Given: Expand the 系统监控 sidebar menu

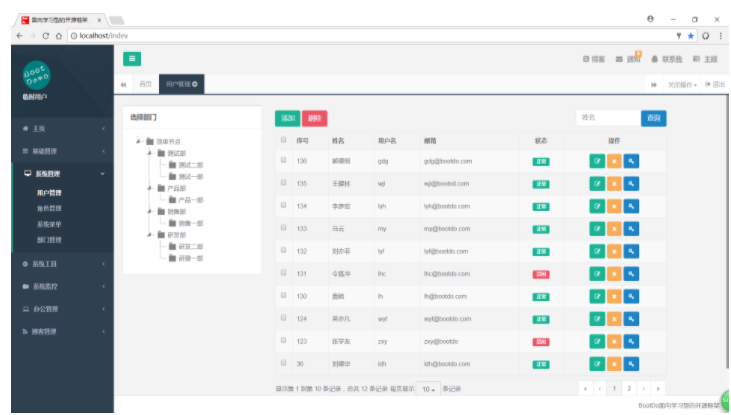Looking at the screenshot, I should tap(62, 286).
